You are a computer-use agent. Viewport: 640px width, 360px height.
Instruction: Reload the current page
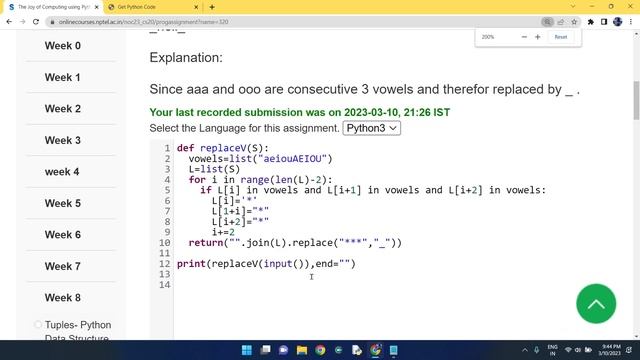point(36,22)
